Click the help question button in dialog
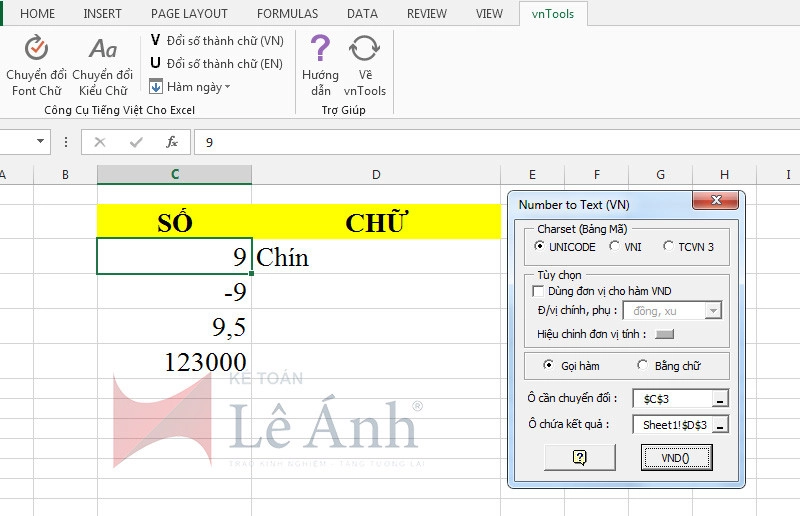The height and width of the screenshot is (516, 800). point(580,457)
